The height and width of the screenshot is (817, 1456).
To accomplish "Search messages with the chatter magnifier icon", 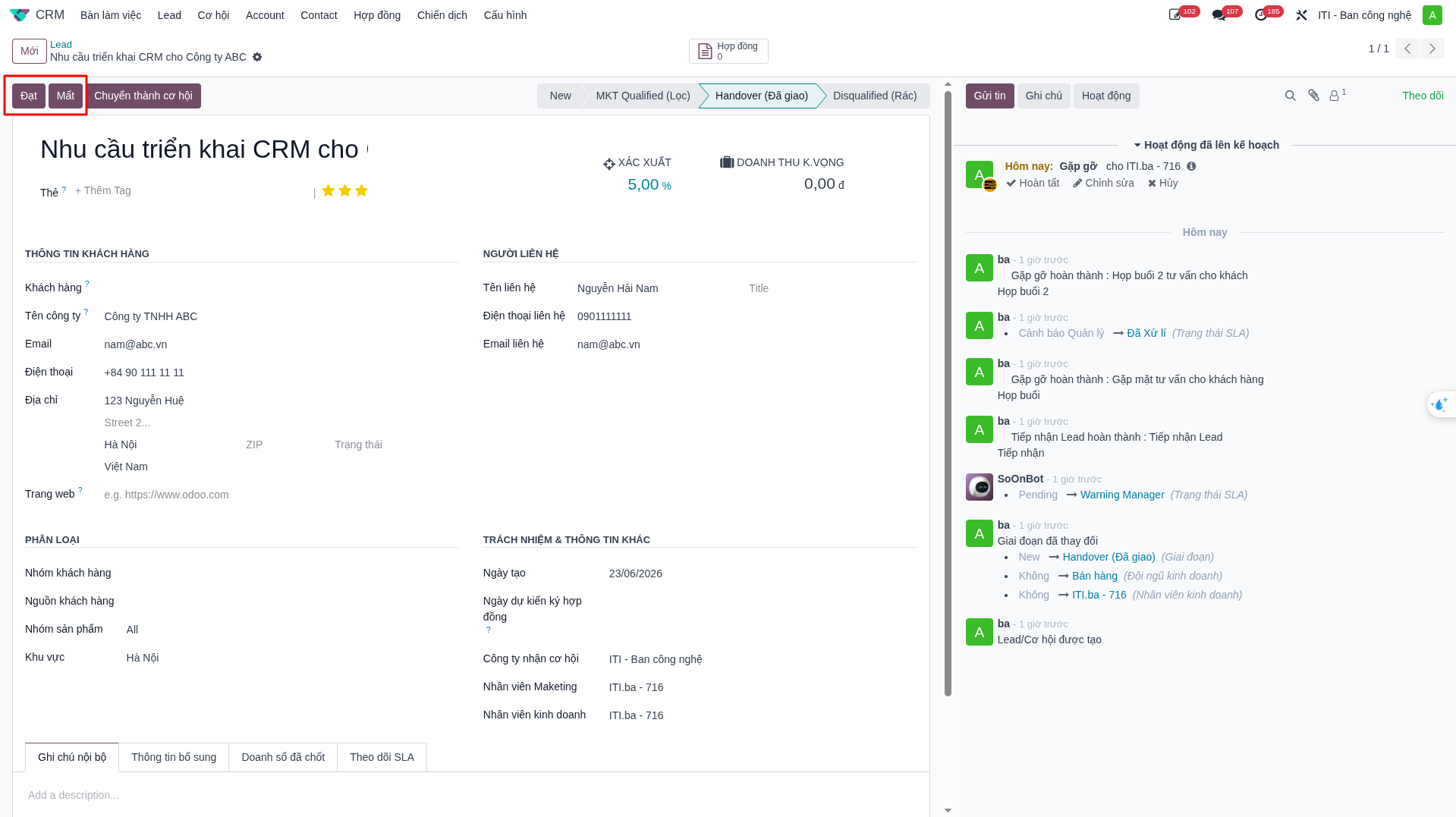I will [1290, 96].
